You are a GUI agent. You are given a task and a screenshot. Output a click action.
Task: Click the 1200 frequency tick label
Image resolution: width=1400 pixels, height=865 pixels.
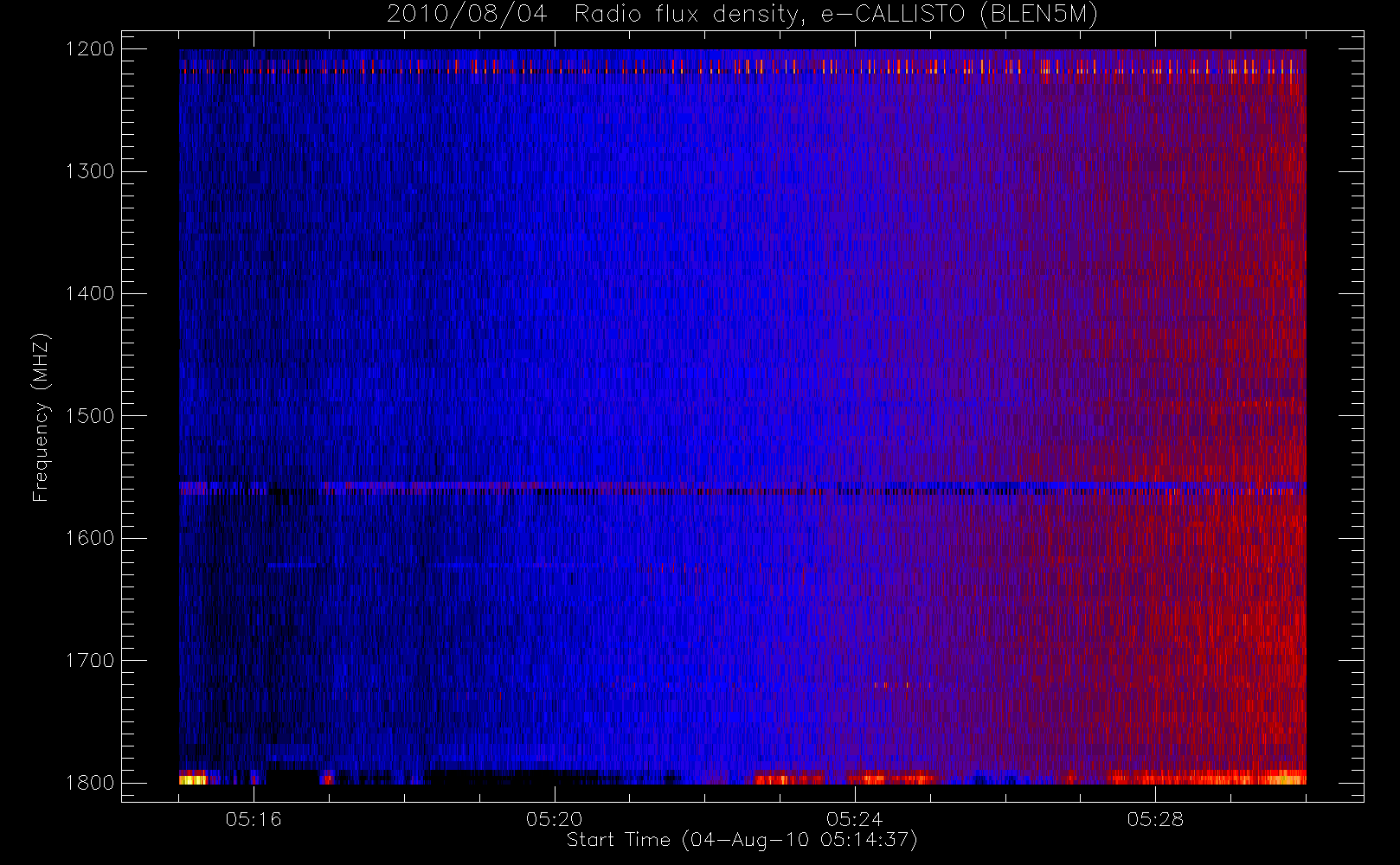(90, 49)
